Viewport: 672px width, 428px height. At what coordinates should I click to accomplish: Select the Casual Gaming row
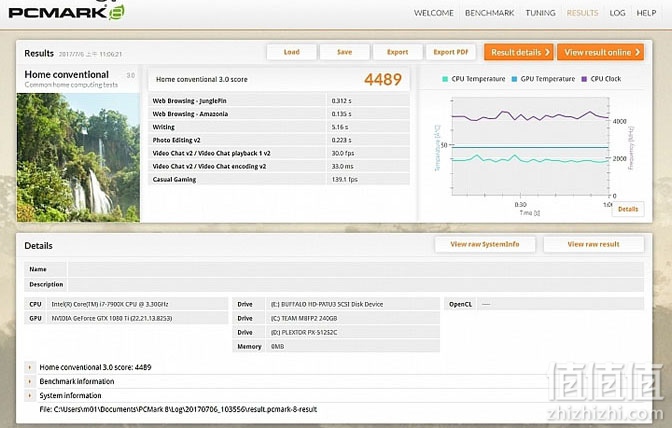click(x=279, y=179)
